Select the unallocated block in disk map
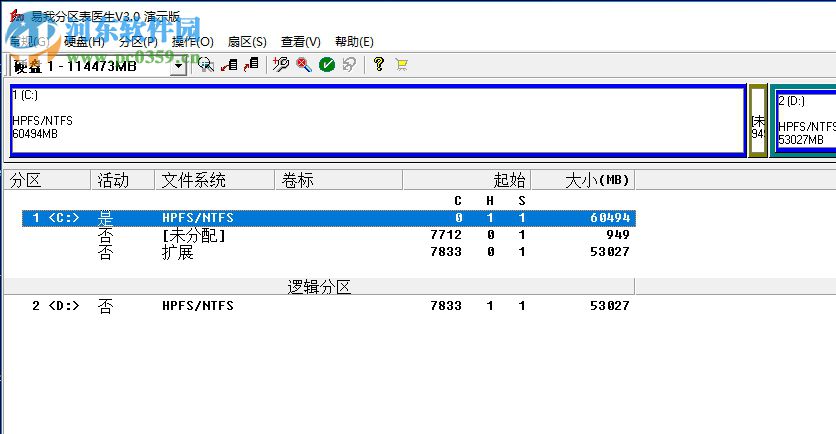Screen dimensions: 836x434 click(758, 120)
